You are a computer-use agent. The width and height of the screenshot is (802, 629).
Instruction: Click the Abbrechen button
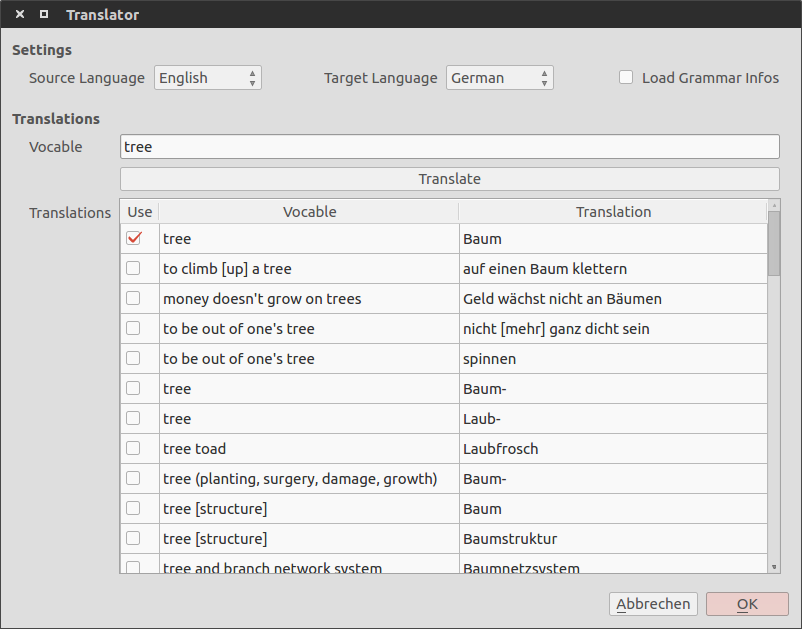[x=653, y=604]
